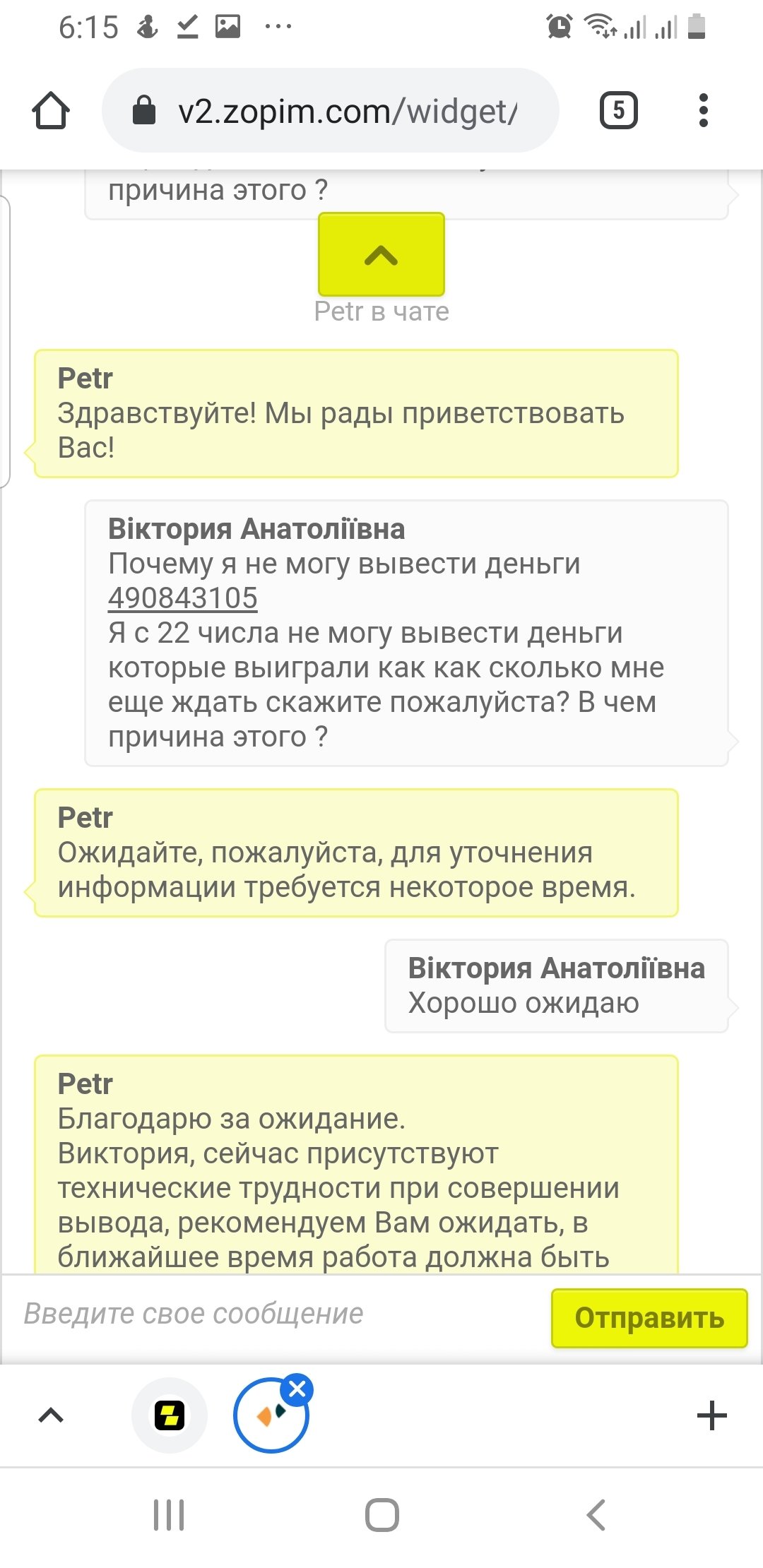Focus the Введите свое сообщение input field
Viewport: 763px width, 1568px height.
coord(276,1314)
